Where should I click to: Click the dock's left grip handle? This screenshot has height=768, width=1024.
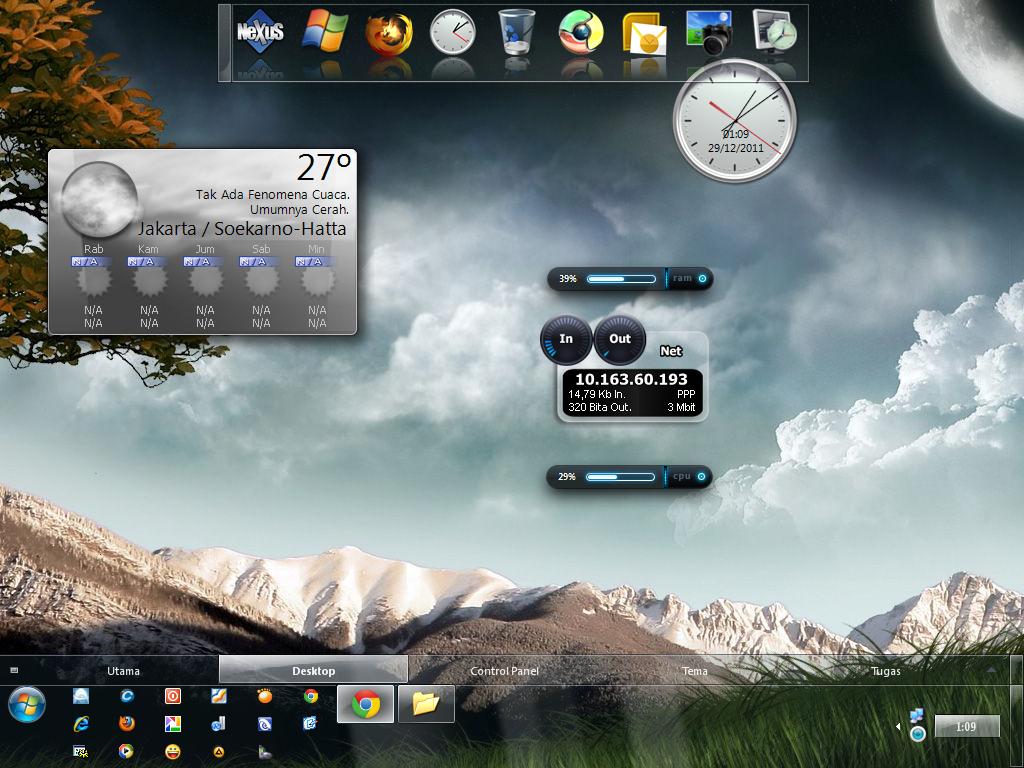[x=225, y=42]
